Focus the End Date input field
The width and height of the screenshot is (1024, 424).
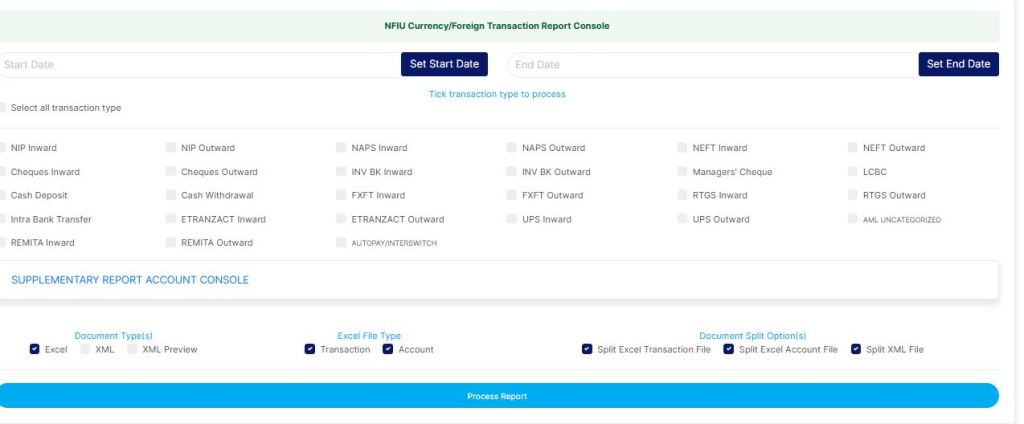[711, 65]
